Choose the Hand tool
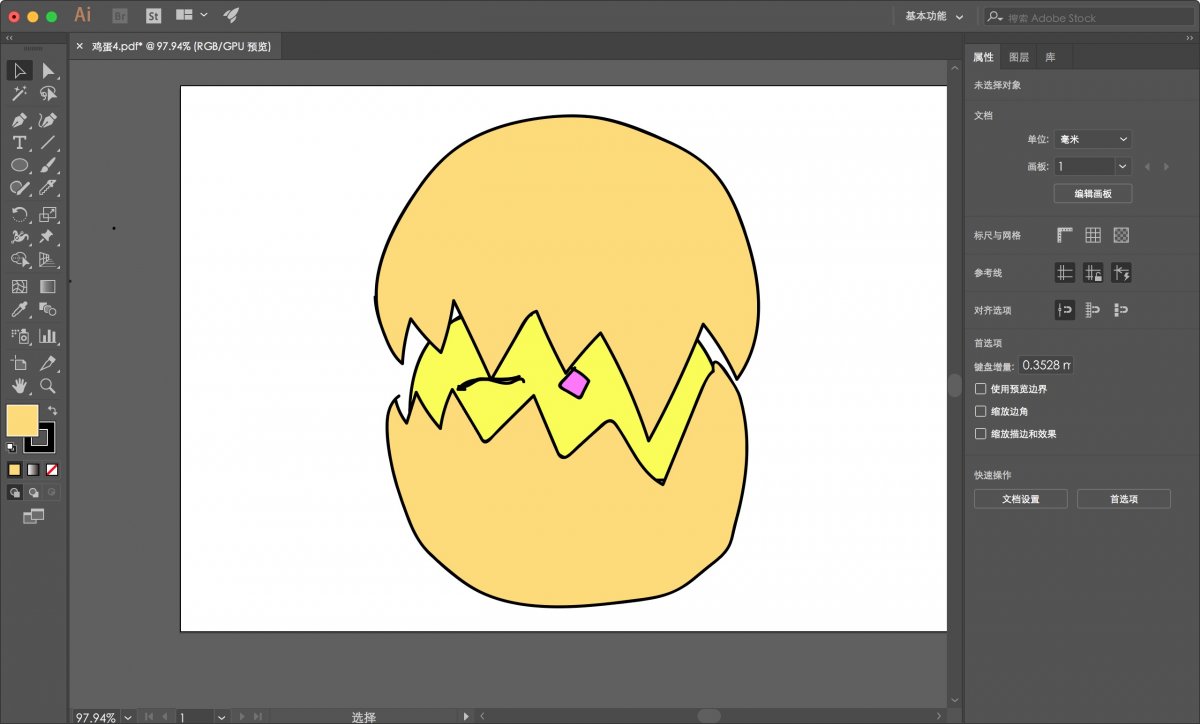Viewport: 1200px width, 724px height. coord(19,386)
